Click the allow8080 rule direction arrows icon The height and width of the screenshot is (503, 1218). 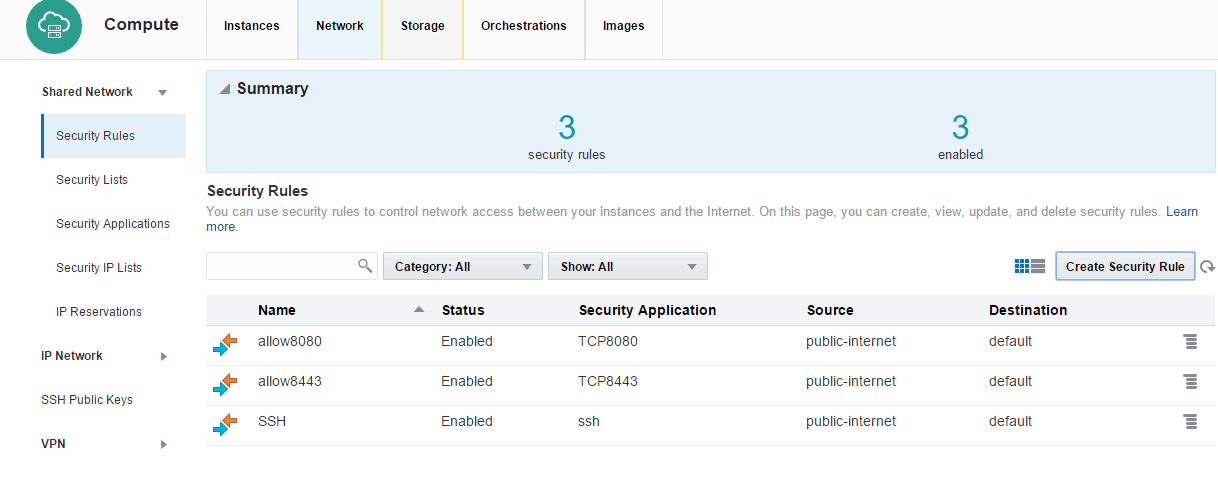pyautogui.click(x=225, y=345)
